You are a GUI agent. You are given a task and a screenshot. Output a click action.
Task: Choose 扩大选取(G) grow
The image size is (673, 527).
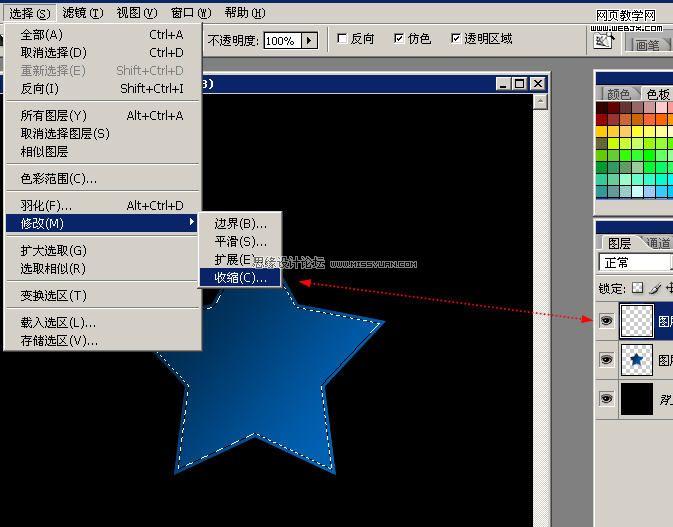click(102, 251)
